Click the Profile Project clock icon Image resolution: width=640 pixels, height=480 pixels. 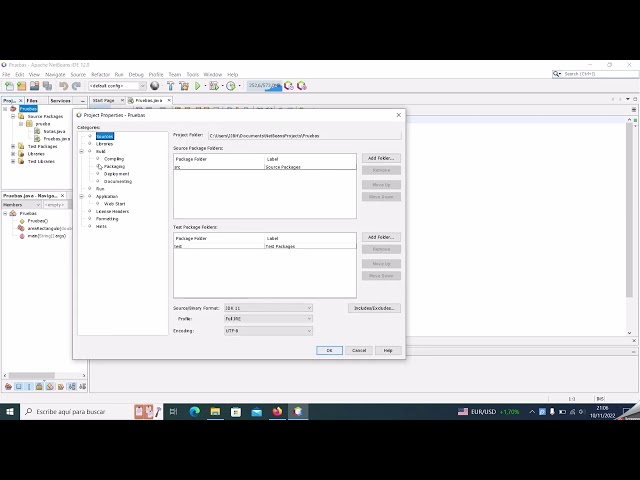click(x=231, y=86)
